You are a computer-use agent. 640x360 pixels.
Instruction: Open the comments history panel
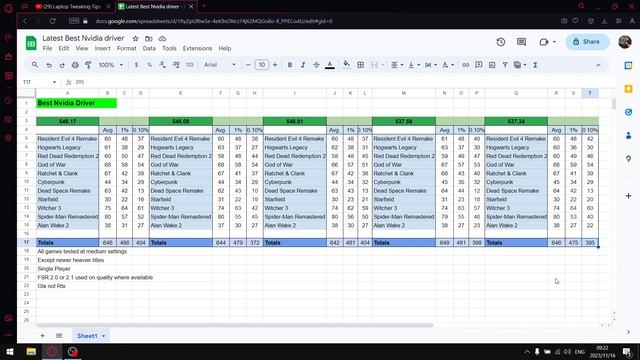(x=521, y=42)
